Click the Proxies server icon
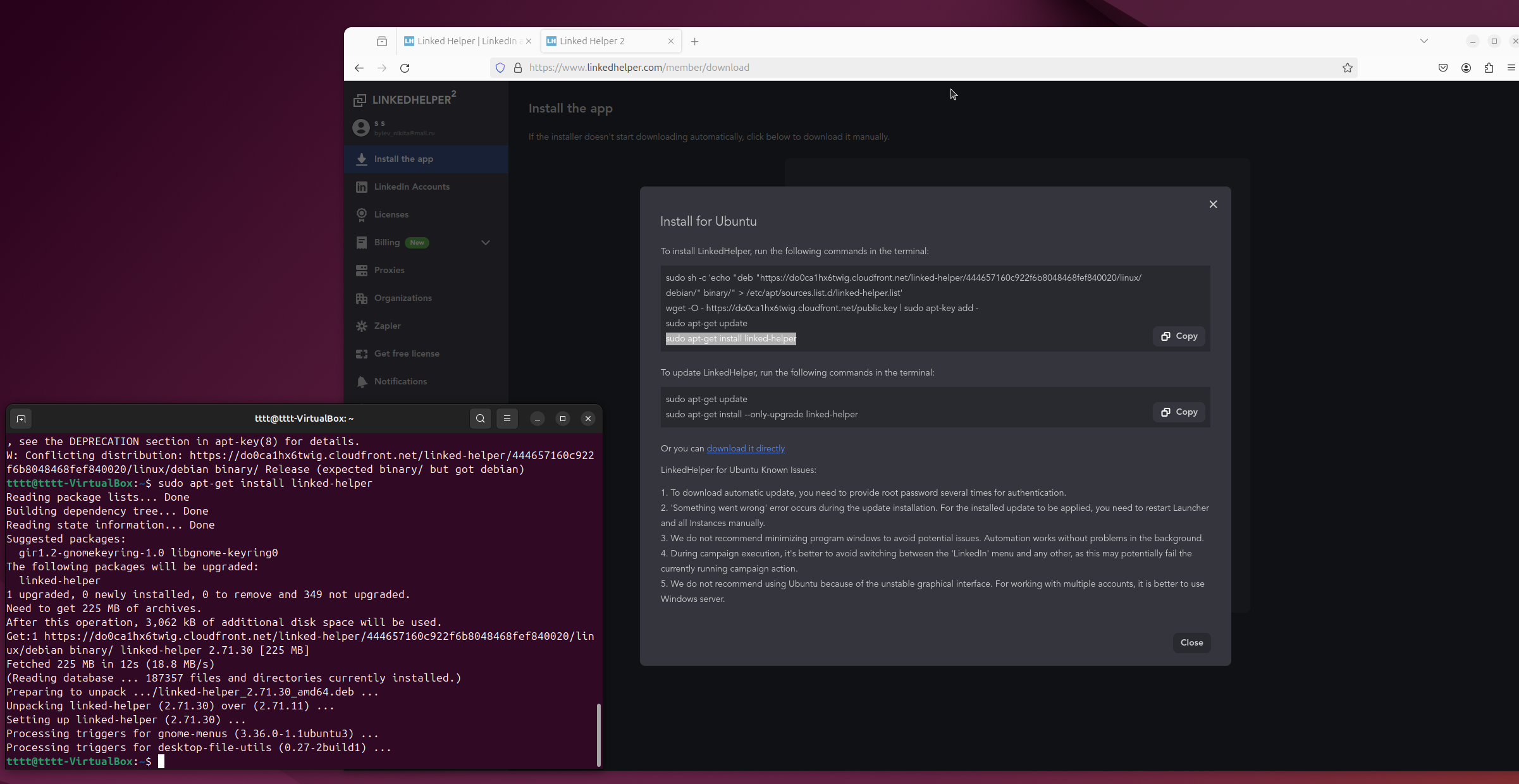The height and width of the screenshot is (784, 1519). pos(362,271)
